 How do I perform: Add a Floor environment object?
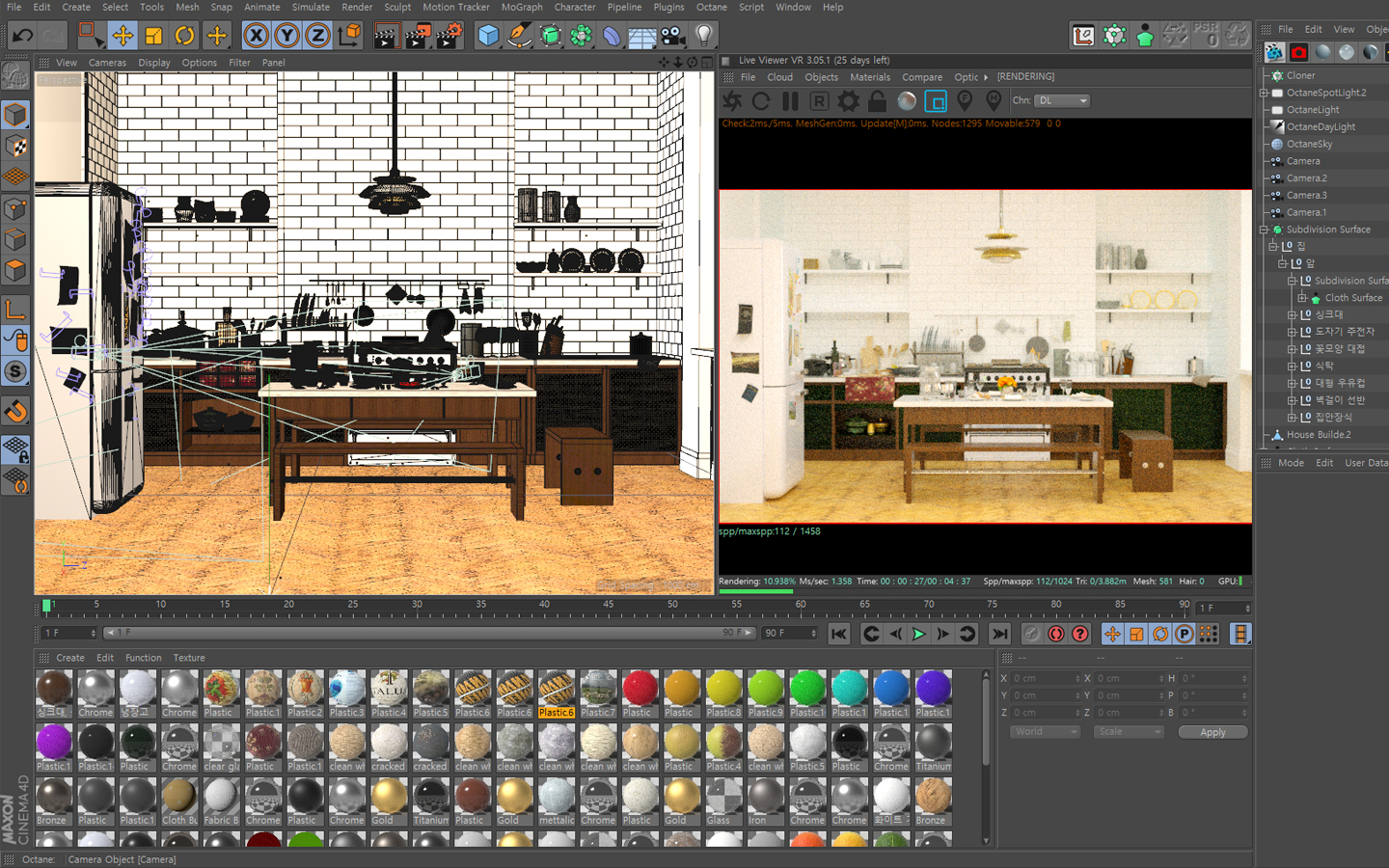tap(642, 36)
